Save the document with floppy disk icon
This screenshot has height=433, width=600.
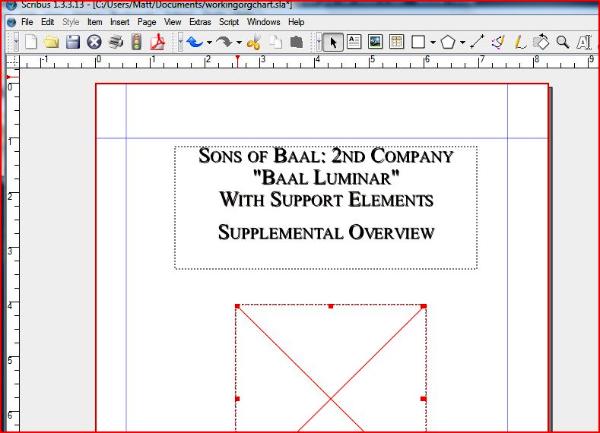[x=73, y=42]
